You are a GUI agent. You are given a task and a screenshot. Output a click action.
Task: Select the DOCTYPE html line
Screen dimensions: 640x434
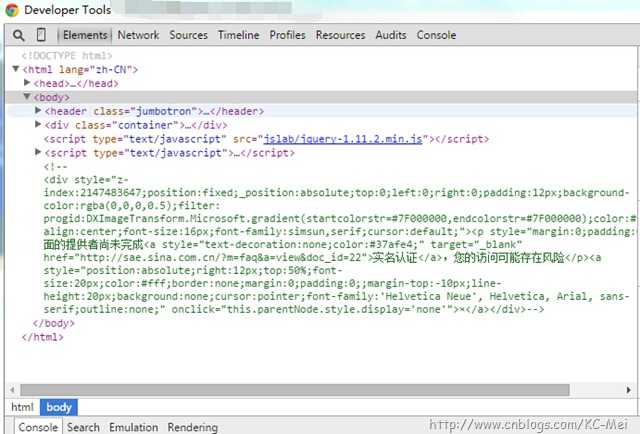67,56
